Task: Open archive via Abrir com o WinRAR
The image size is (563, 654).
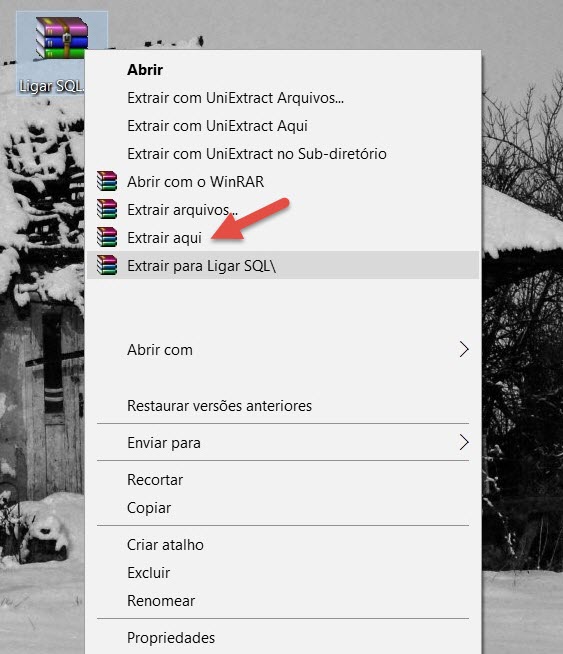Action: coord(283,181)
